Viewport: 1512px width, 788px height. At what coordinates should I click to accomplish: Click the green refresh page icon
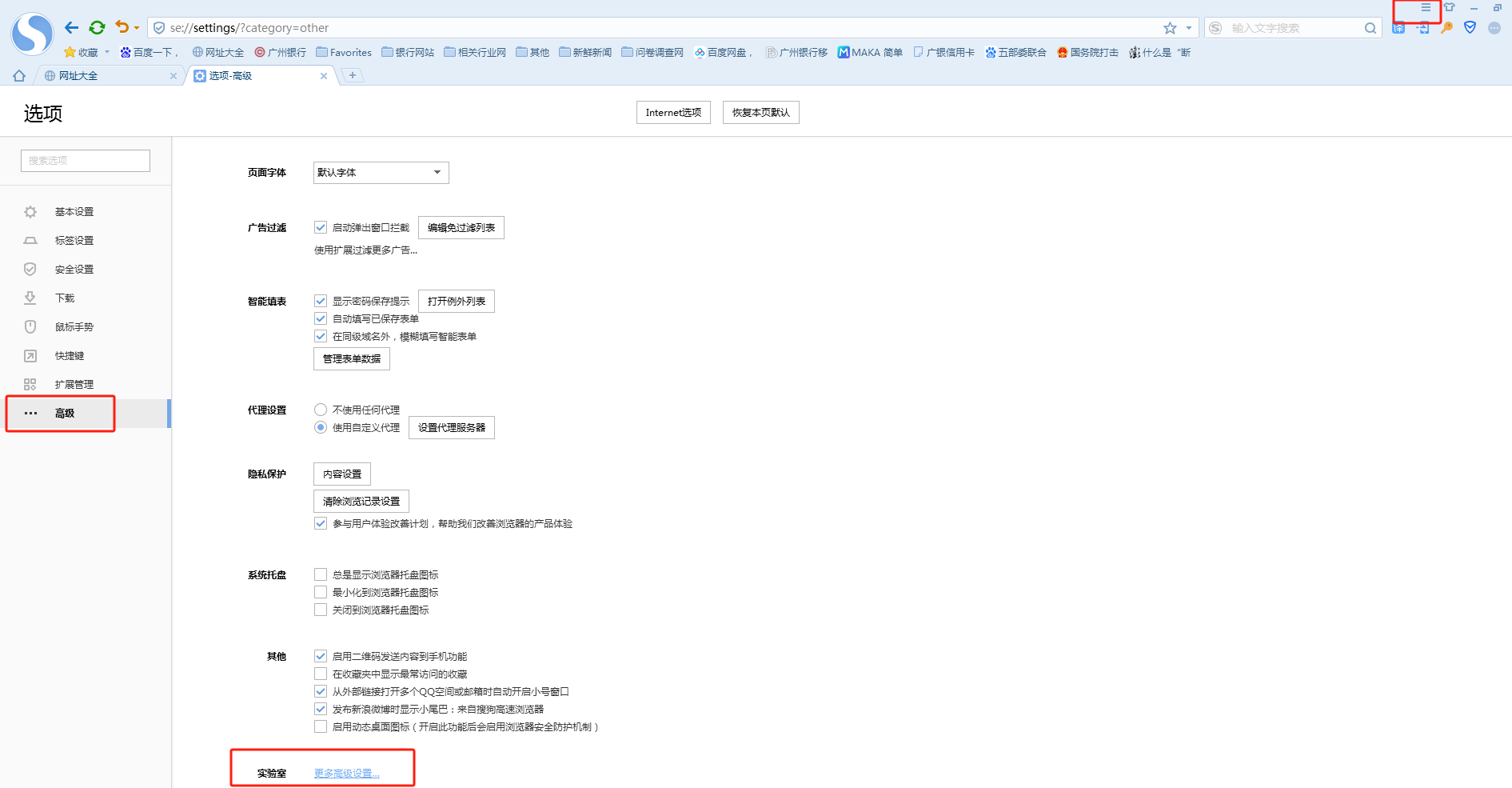[97, 28]
